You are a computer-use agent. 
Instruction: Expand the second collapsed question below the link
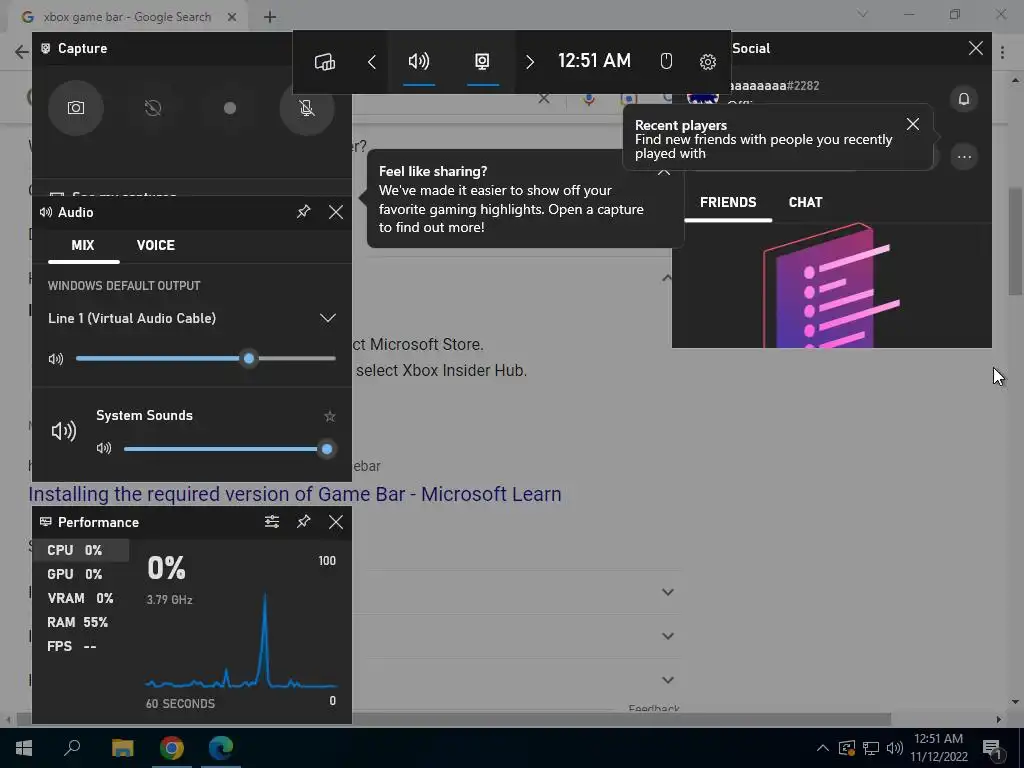coord(667,636)
